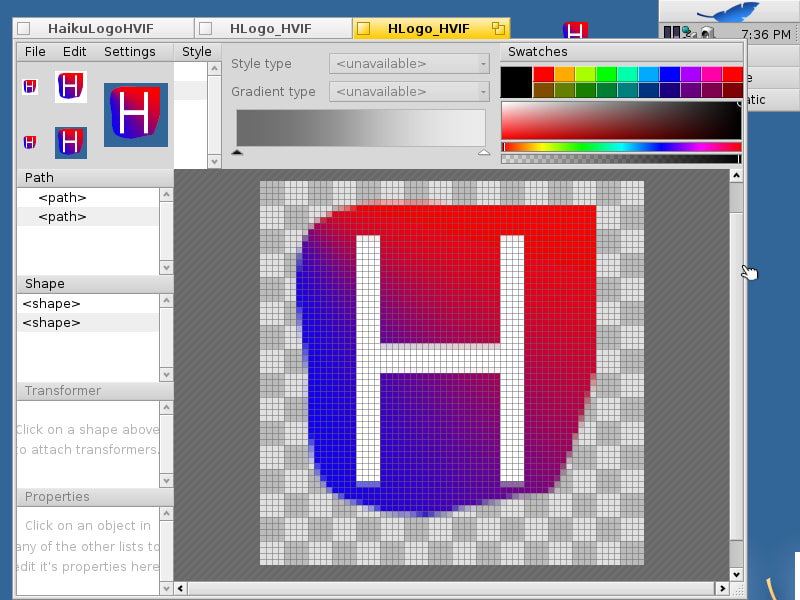The height and width of the screenshot is (600, 800).
Task: Click the smallest icon preview on white background
Action: click(30, 87)
